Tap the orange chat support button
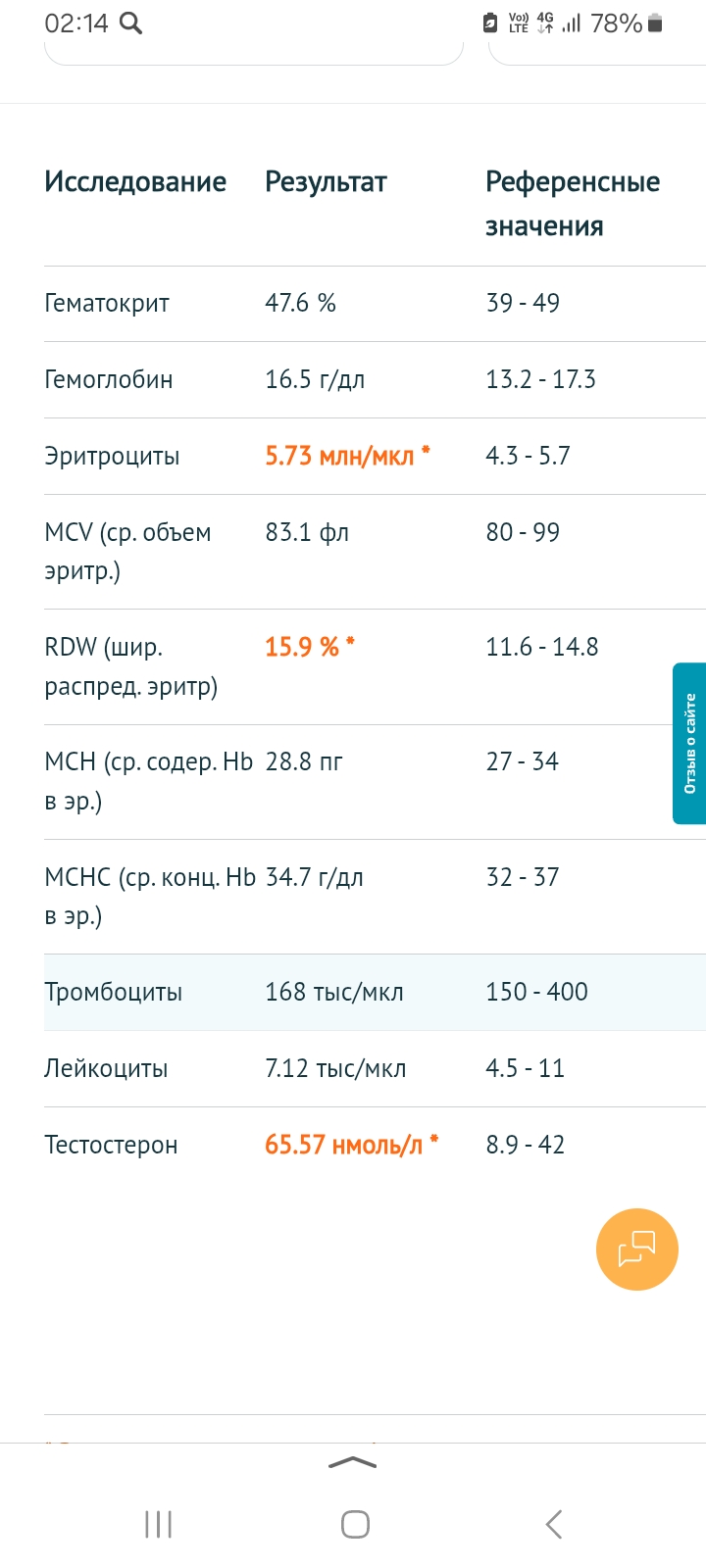 [x=636, y=1249]
